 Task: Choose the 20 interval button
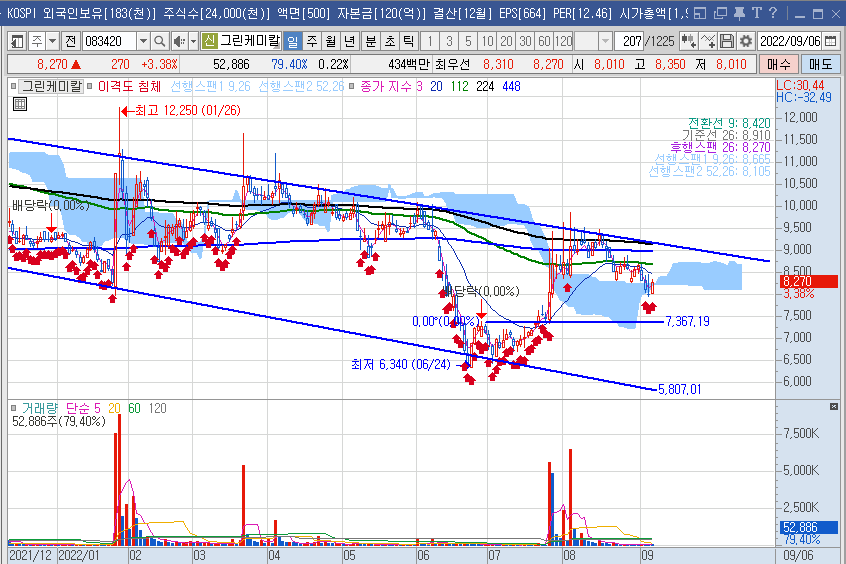(x=507, y=41)
